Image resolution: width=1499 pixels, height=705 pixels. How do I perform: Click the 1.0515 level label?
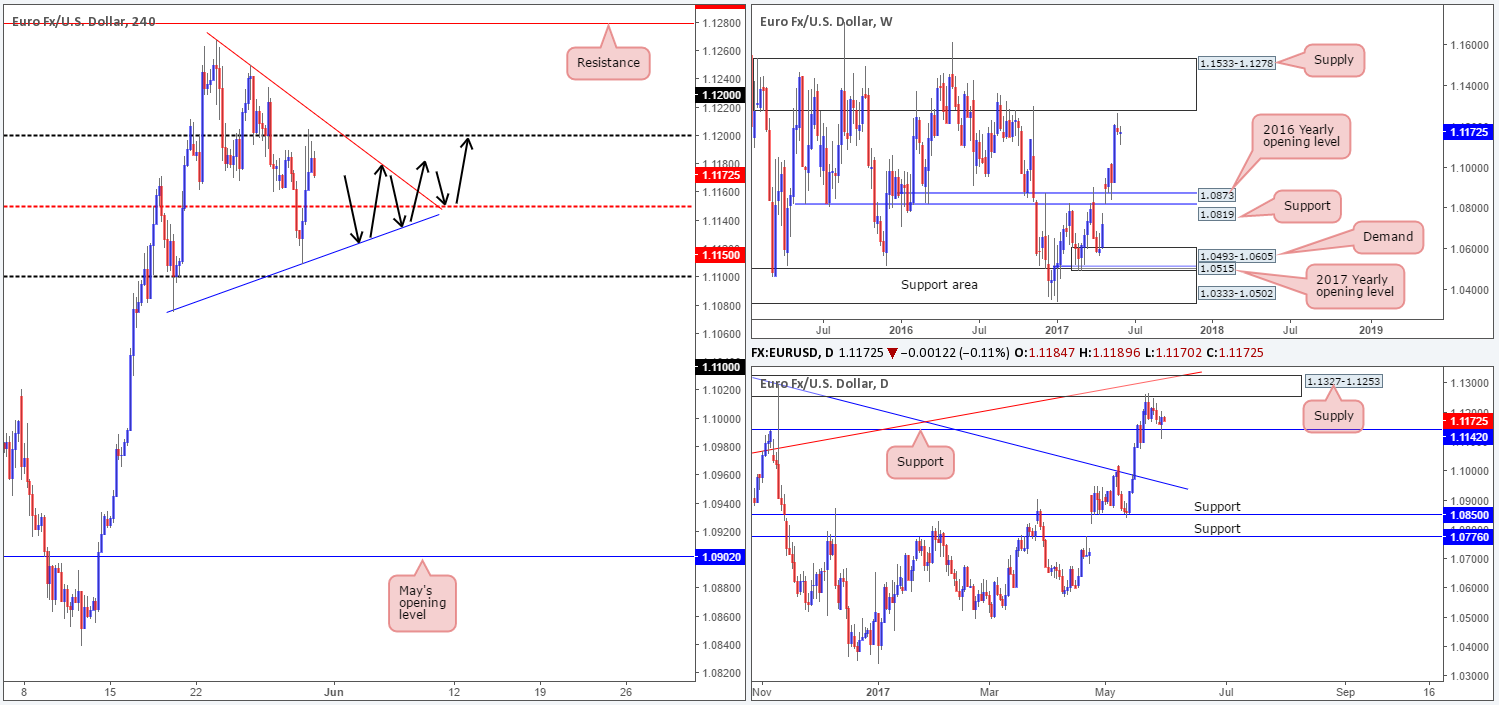pos(1217,269)
